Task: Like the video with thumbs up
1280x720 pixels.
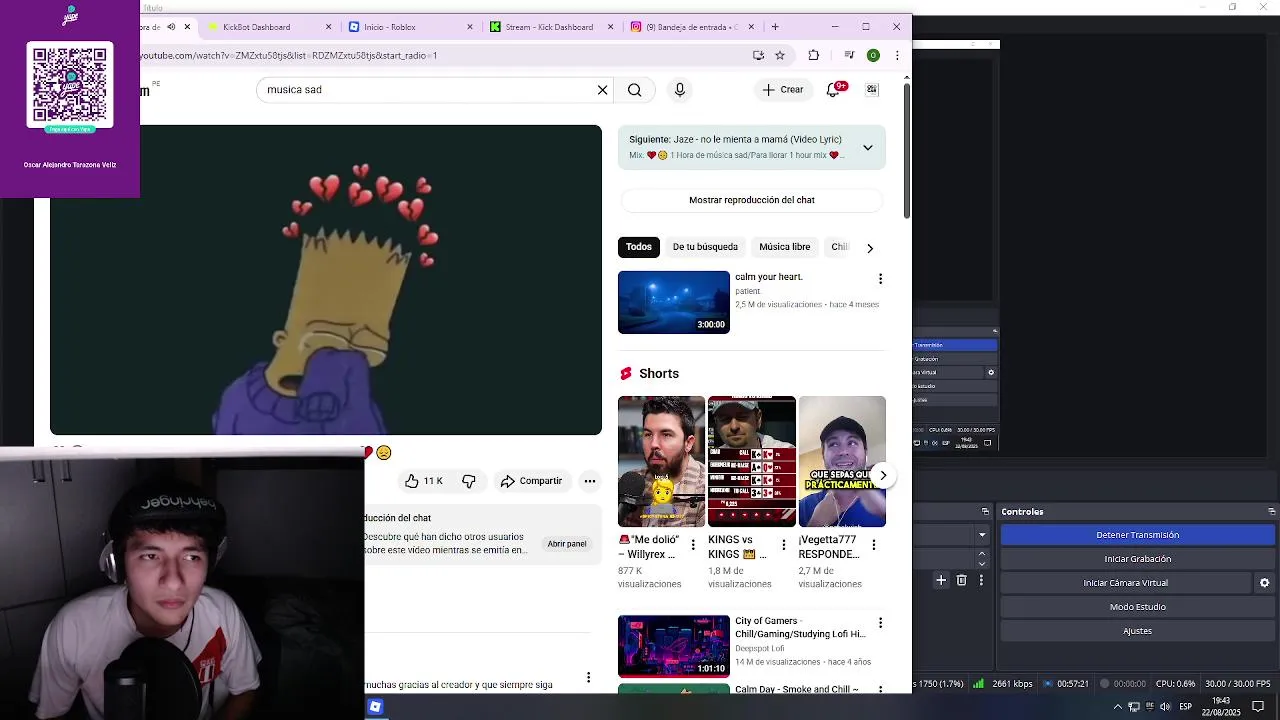Action: (x=423, y=481)
